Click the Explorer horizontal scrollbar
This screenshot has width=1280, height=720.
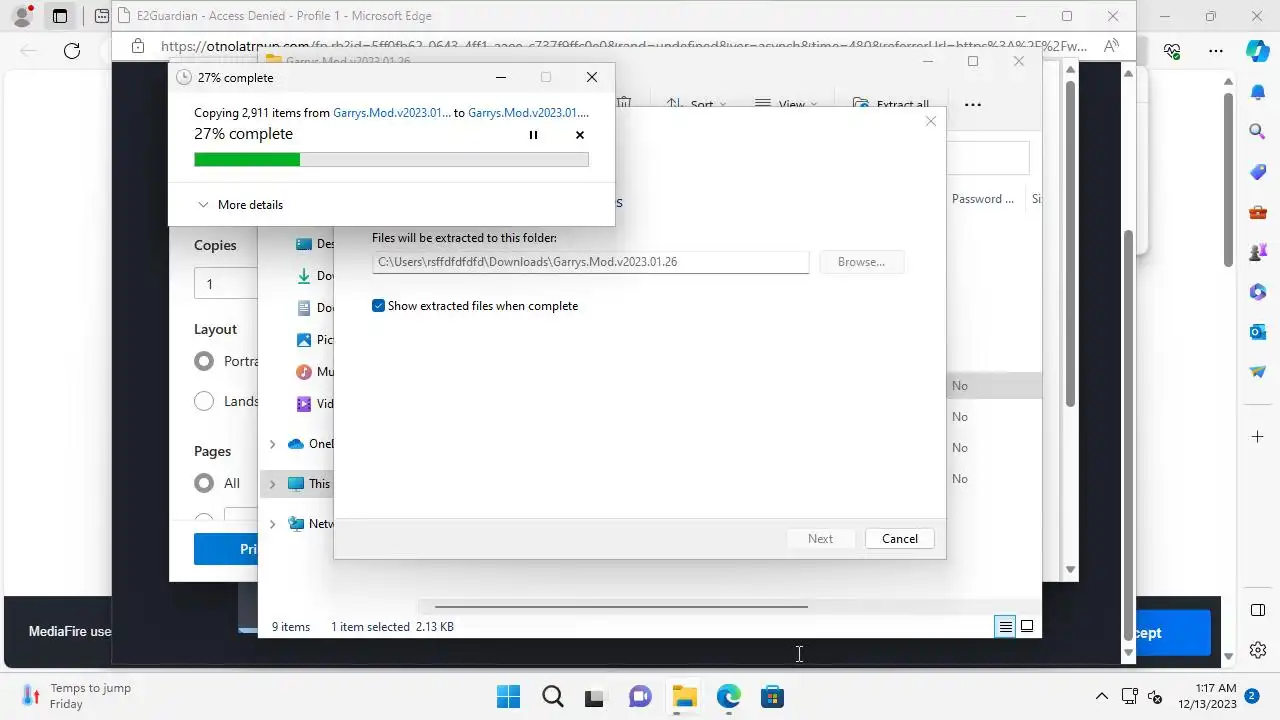coord(621,607)
